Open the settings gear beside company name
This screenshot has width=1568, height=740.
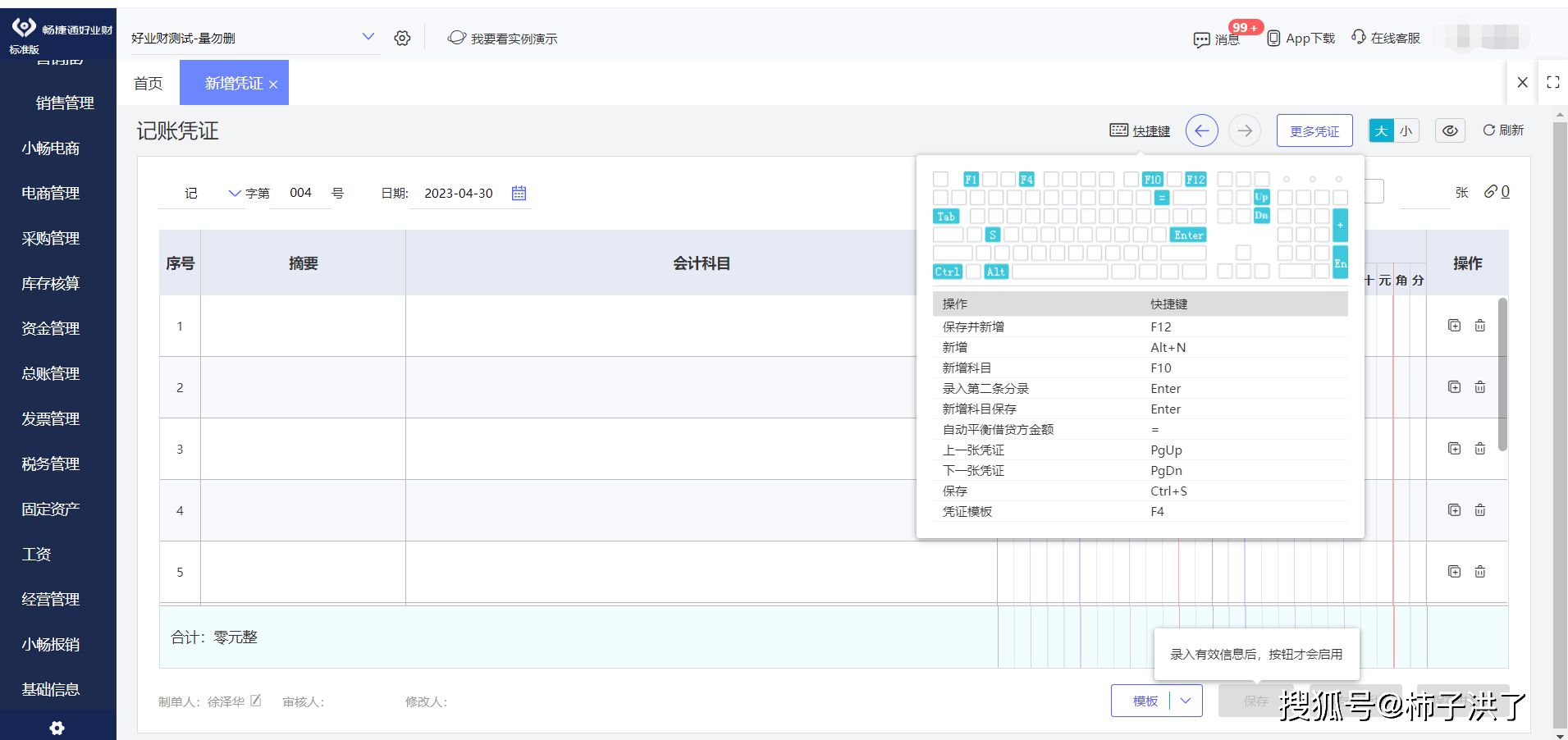402,39
